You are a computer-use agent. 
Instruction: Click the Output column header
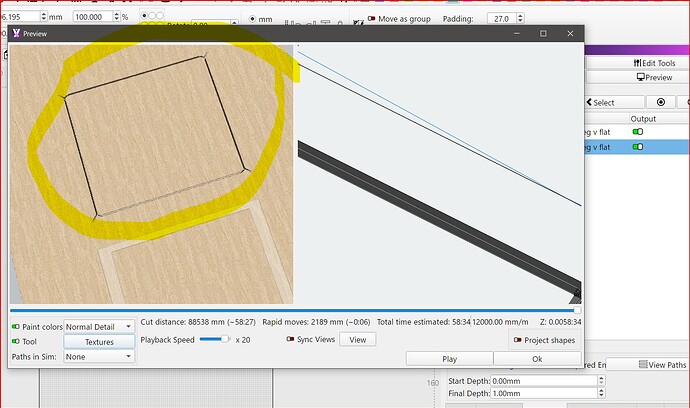click(x=643, y=119)
